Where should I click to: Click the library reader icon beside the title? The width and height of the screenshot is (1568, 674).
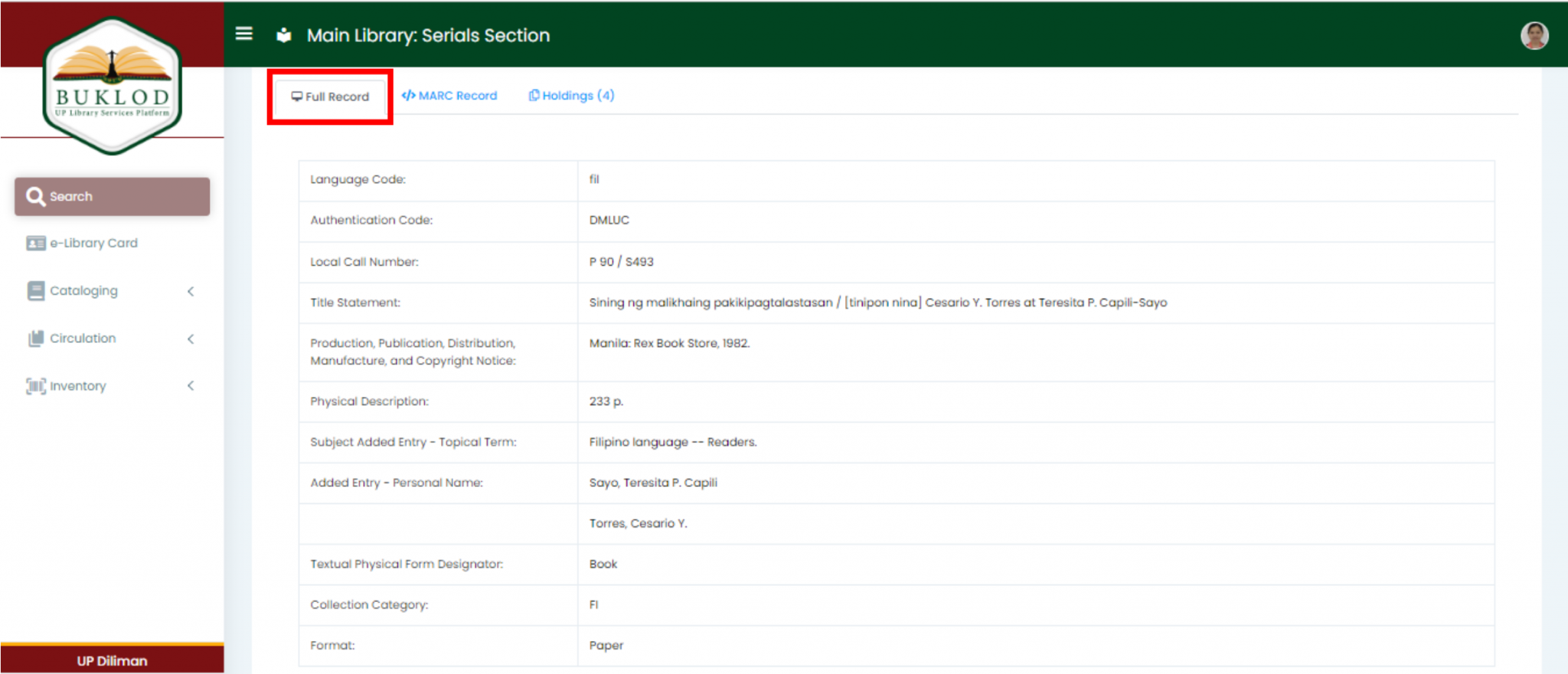[284, 35]
